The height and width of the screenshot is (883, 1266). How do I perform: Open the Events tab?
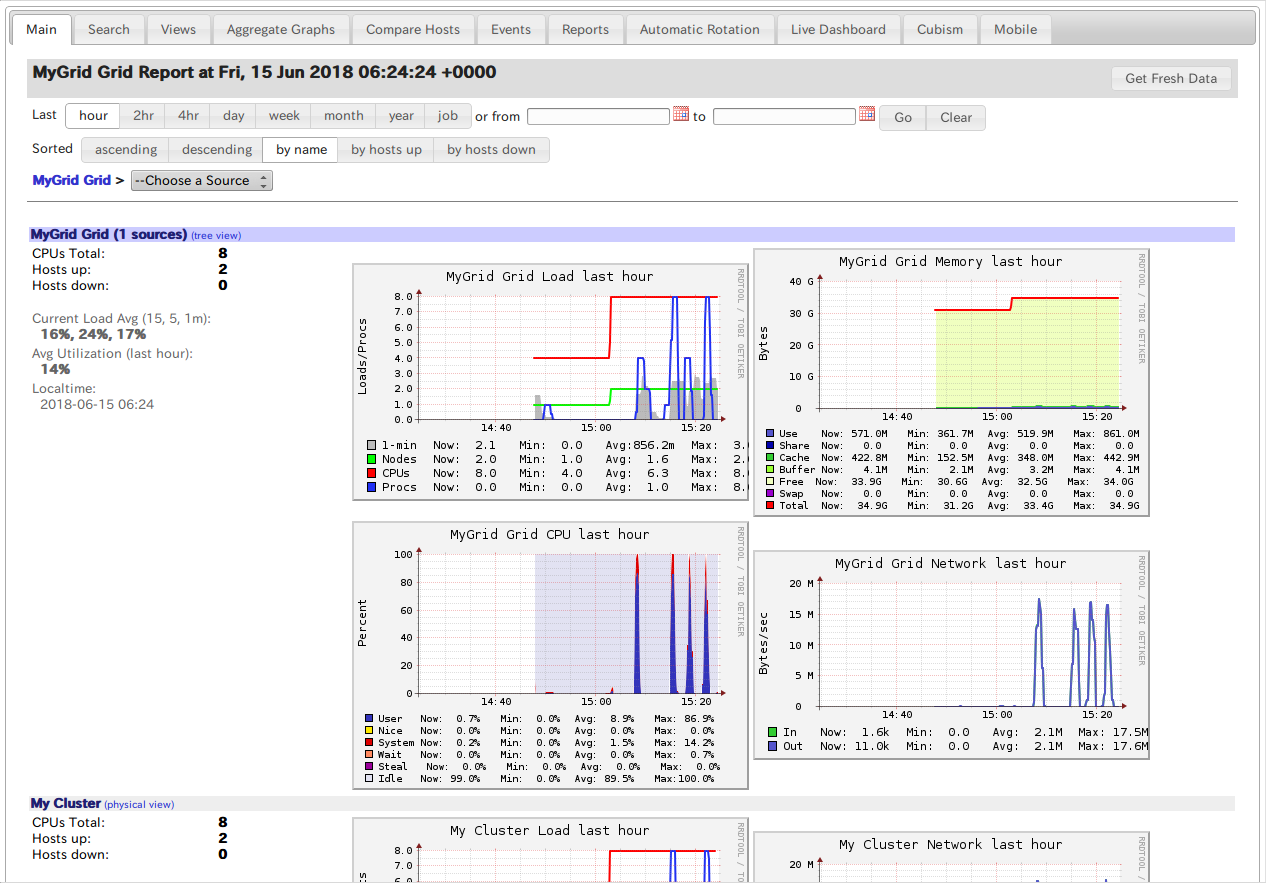point(511,29)
